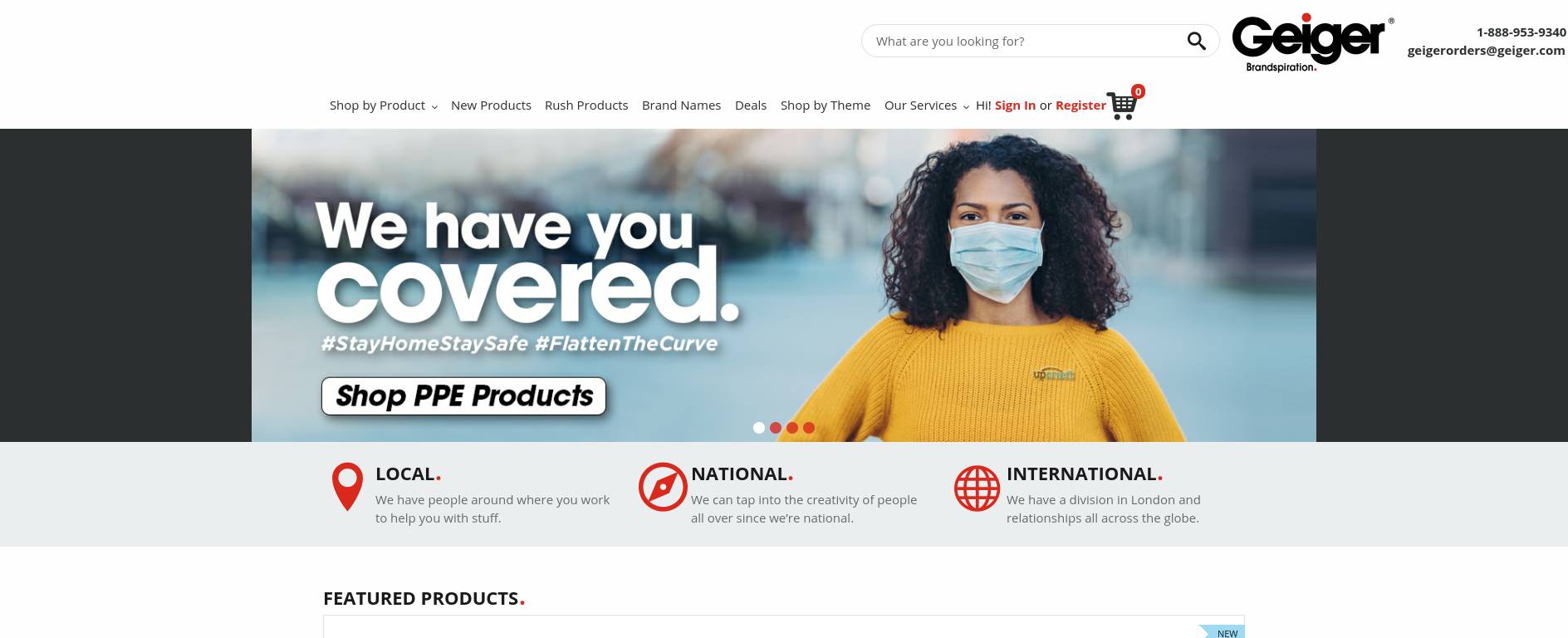Select the first white carousel dot
The image size is (1568, 638).
coord(759,428)
